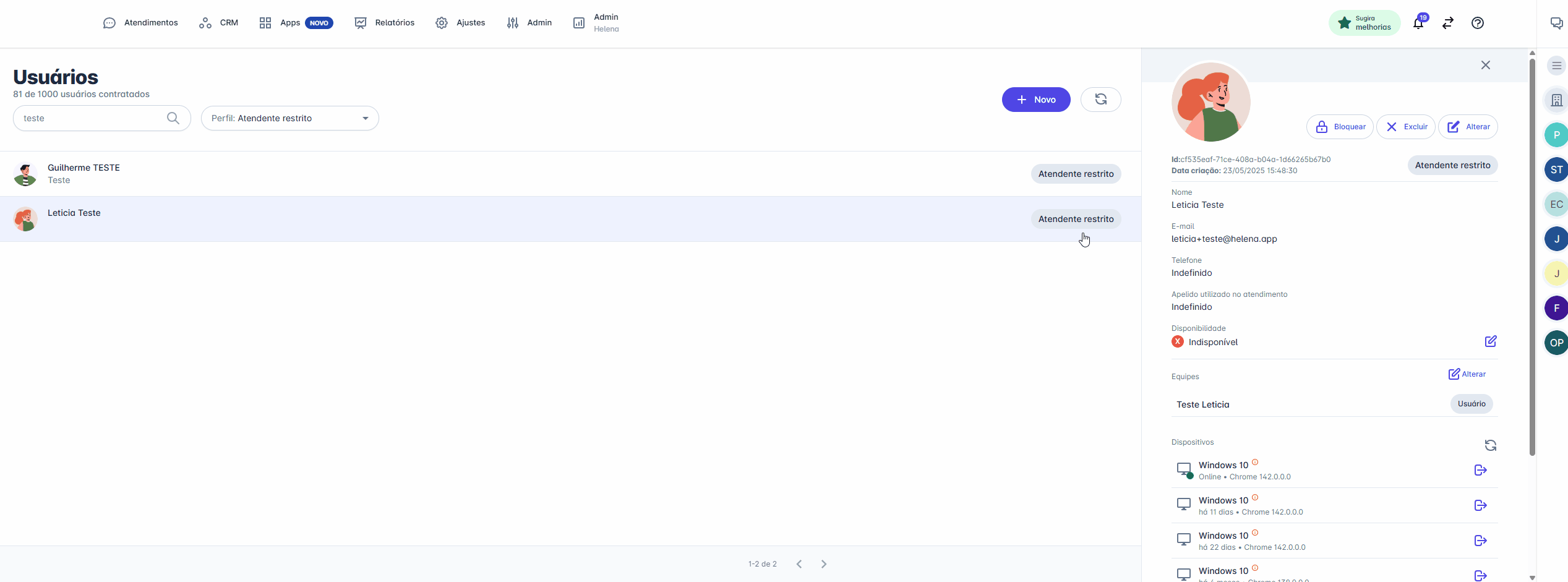Click the Novo button
Screen dimensions: 1568x582
1035,100
